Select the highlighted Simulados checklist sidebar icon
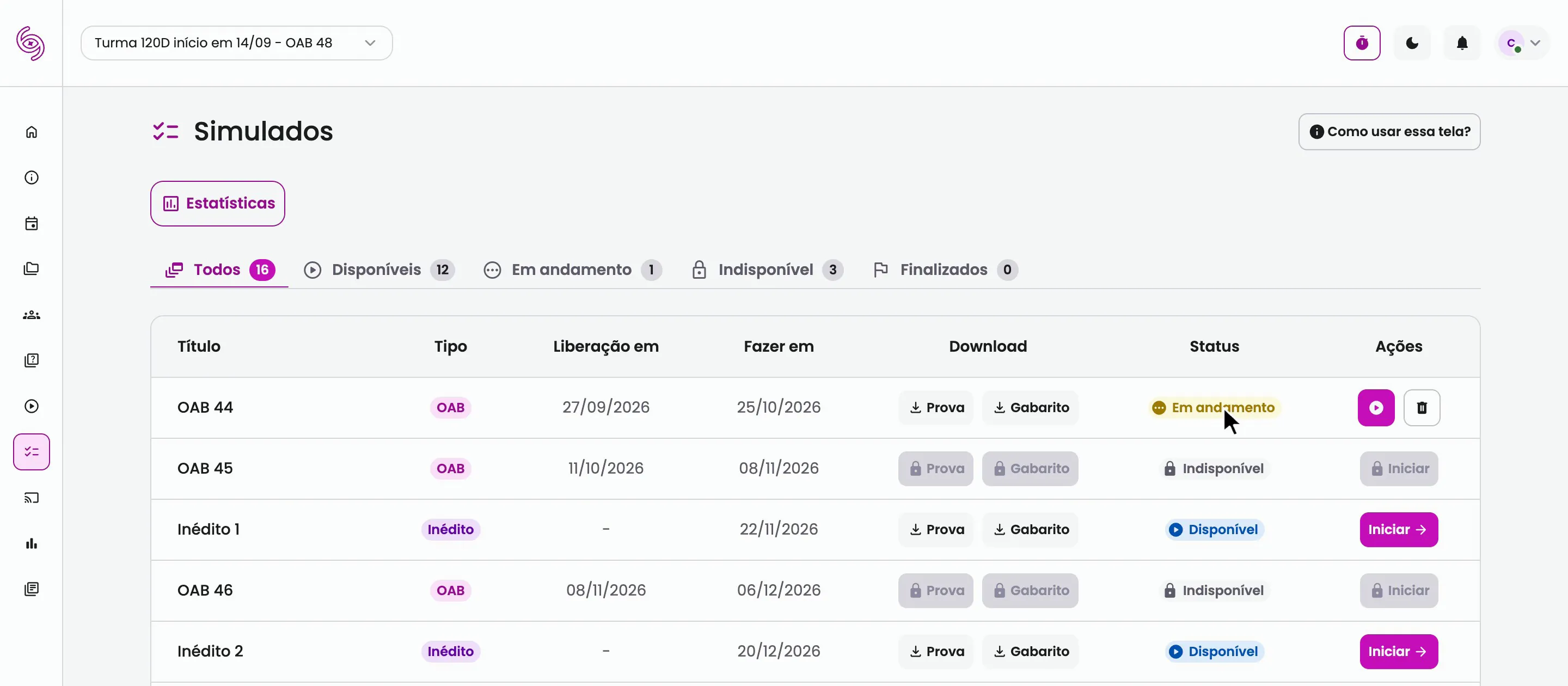This screenshot has width=1568, height=686. [x=32, y=452]
